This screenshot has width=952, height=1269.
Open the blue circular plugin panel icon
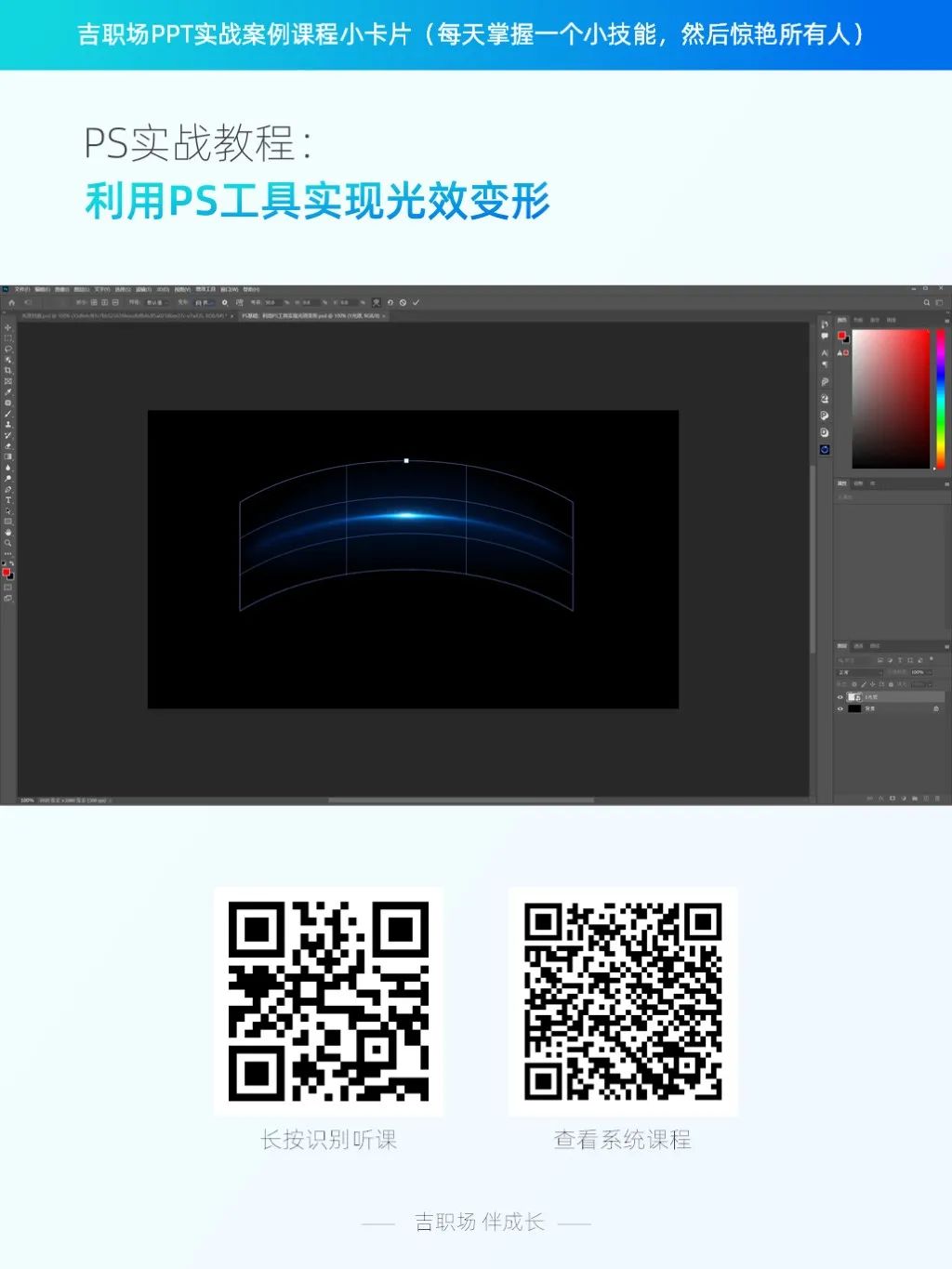(x=825, y=449)
